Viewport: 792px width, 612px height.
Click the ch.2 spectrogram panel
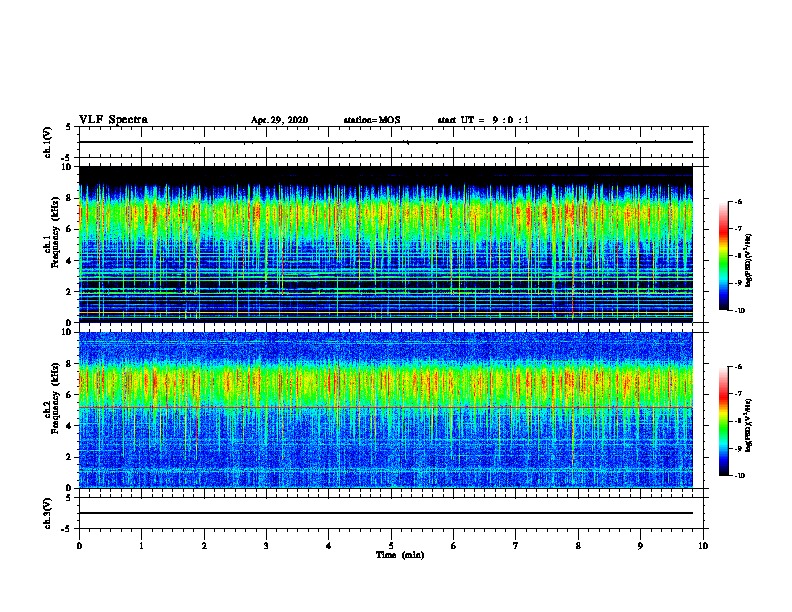[386, 410]
